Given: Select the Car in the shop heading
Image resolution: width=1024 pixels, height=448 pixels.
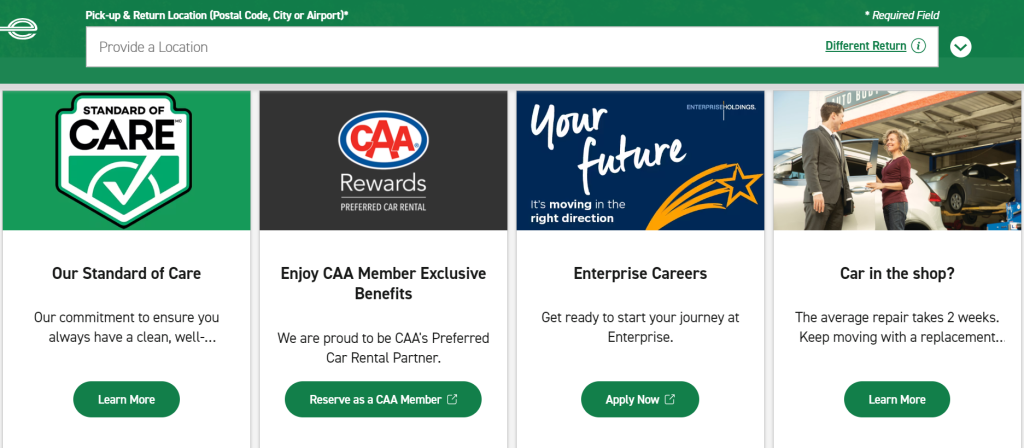Looking at the screenshot, I should (897, 273).
